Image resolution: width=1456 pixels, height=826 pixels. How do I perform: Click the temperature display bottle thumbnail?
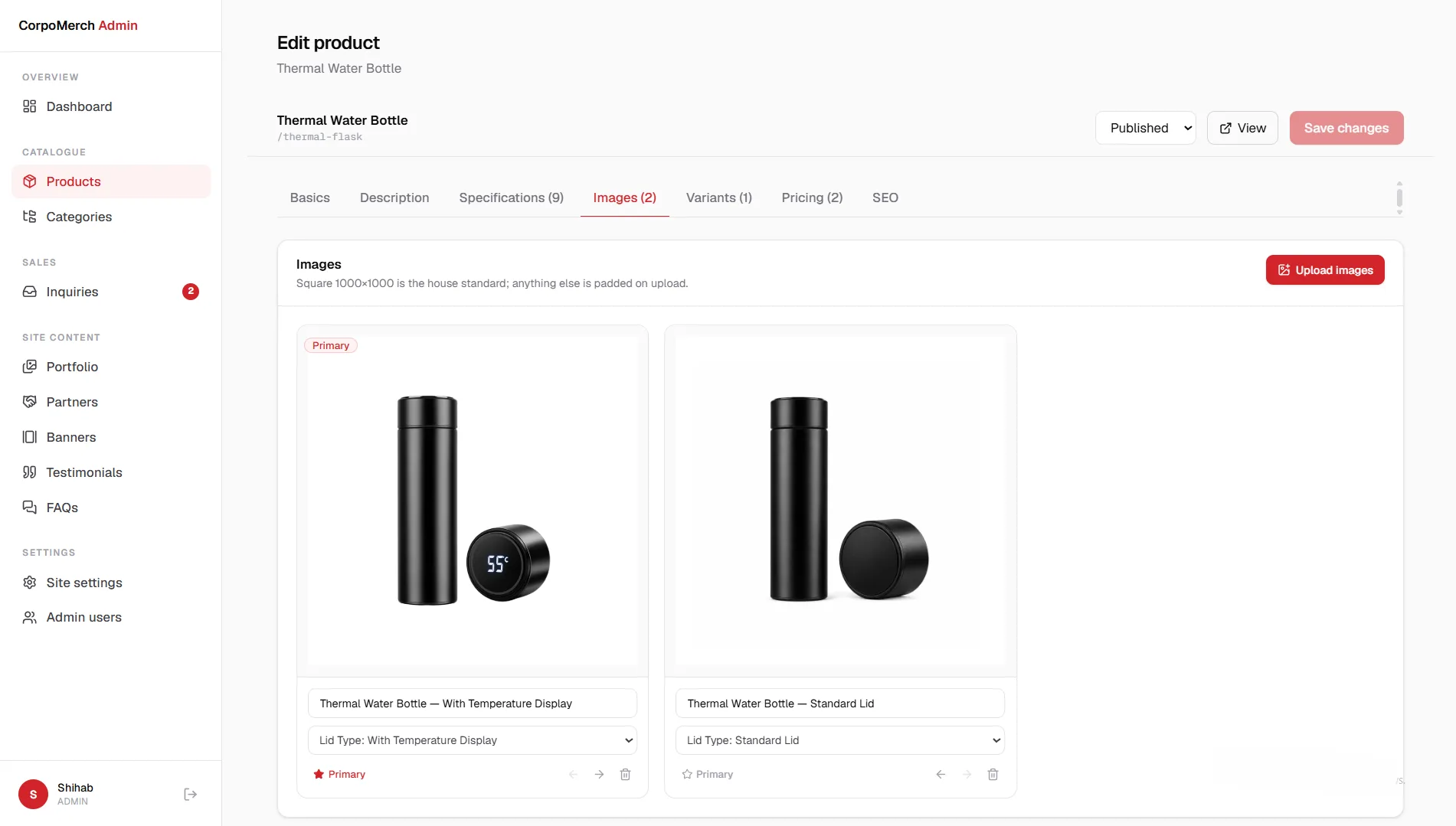pos(473,501)
